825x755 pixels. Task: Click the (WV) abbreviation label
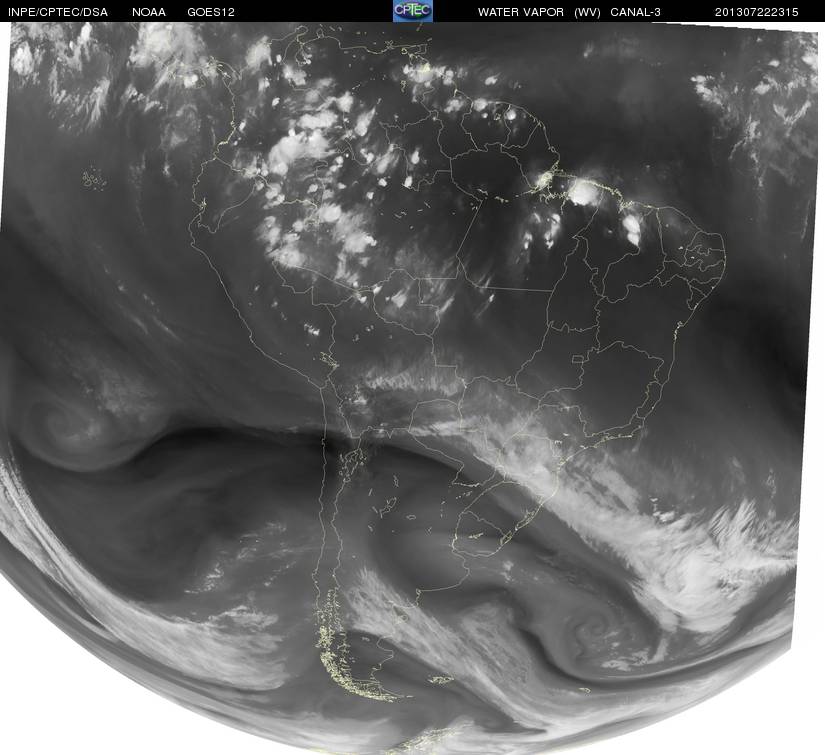click(588, 12)
